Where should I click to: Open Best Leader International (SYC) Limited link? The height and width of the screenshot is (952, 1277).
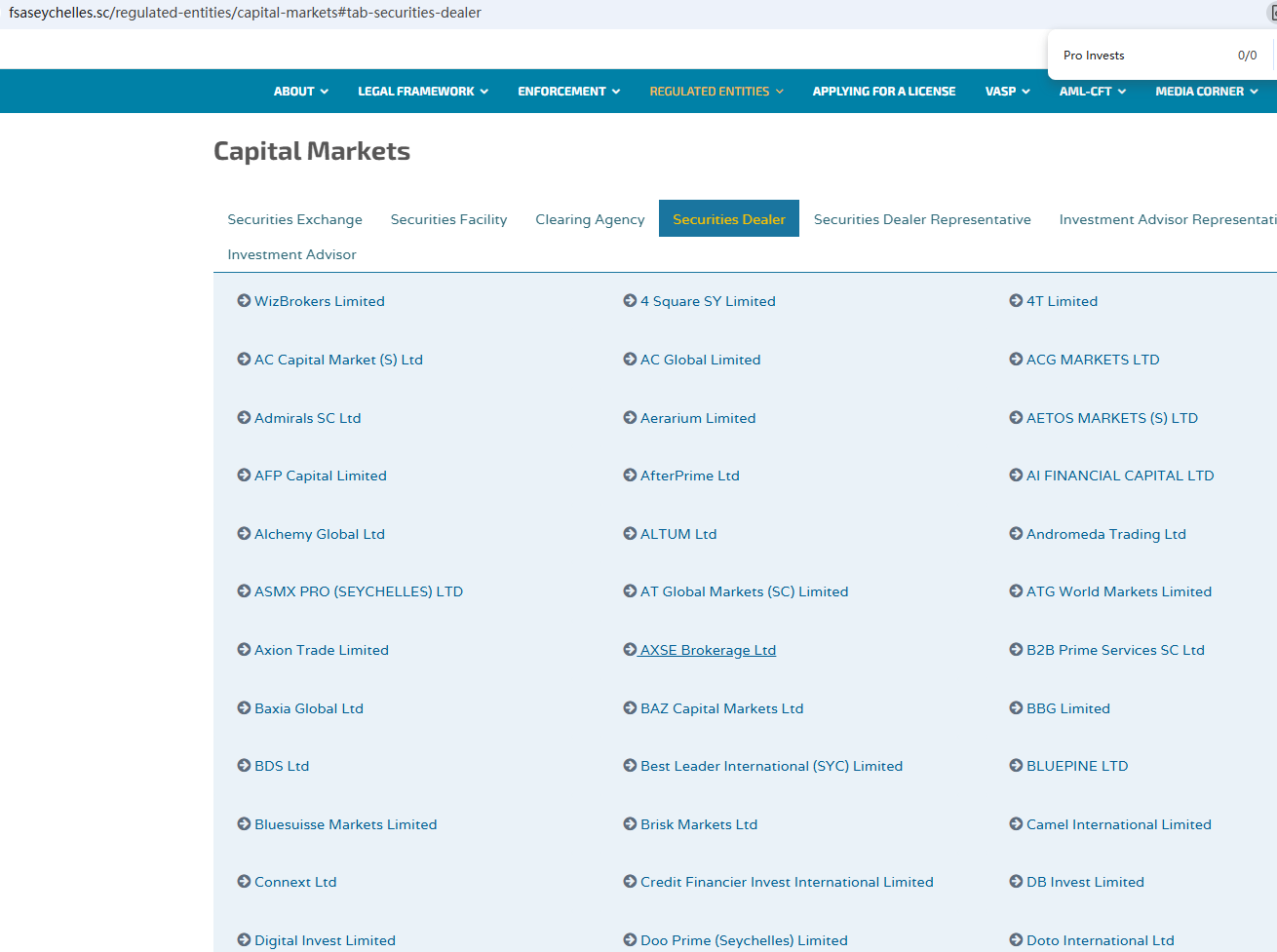click(x=771, y=766)
